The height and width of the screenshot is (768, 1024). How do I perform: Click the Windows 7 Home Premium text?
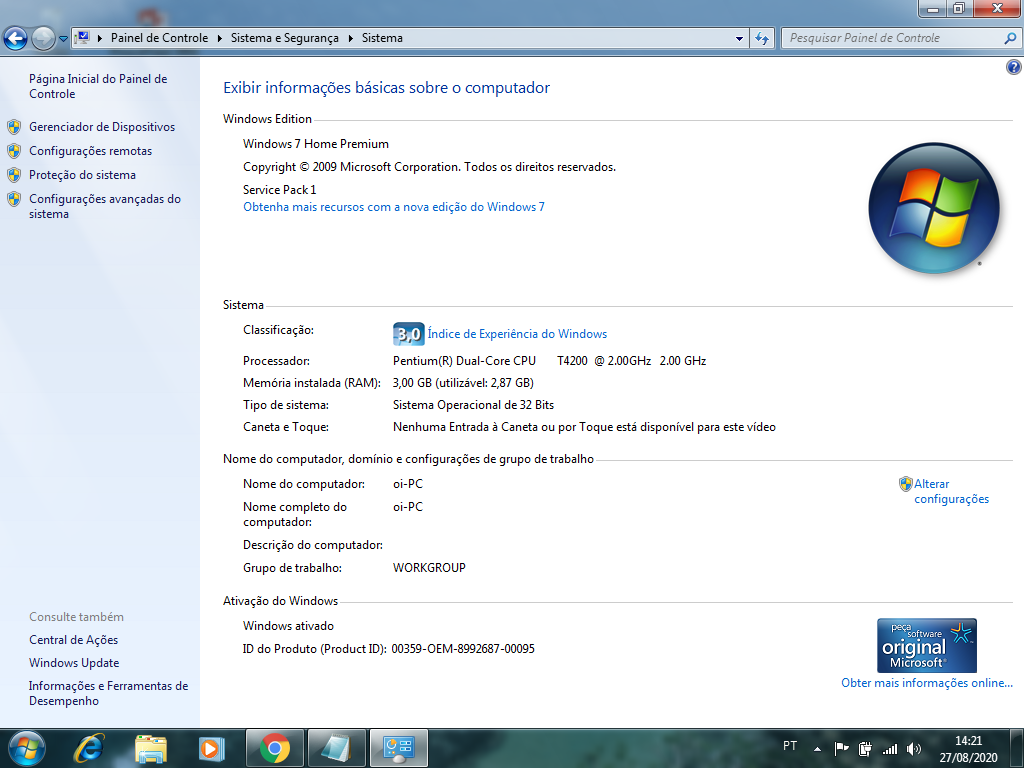tap(316, 144)
